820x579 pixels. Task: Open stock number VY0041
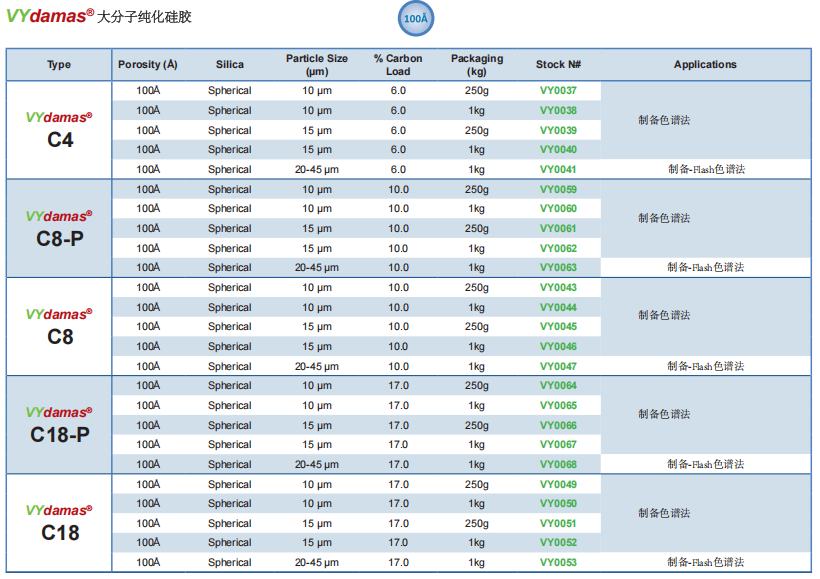click(x=558, y=169)
